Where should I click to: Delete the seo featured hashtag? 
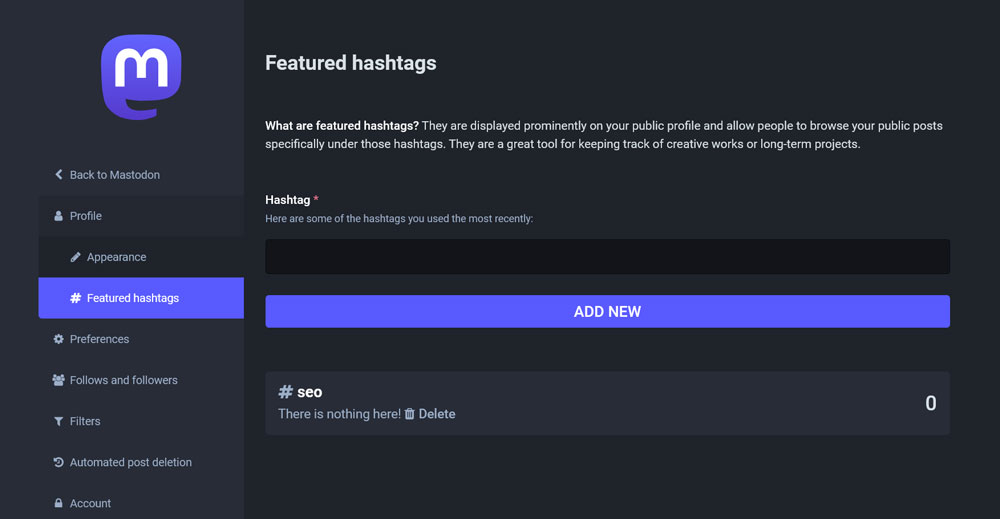click(x=436, y=414)
